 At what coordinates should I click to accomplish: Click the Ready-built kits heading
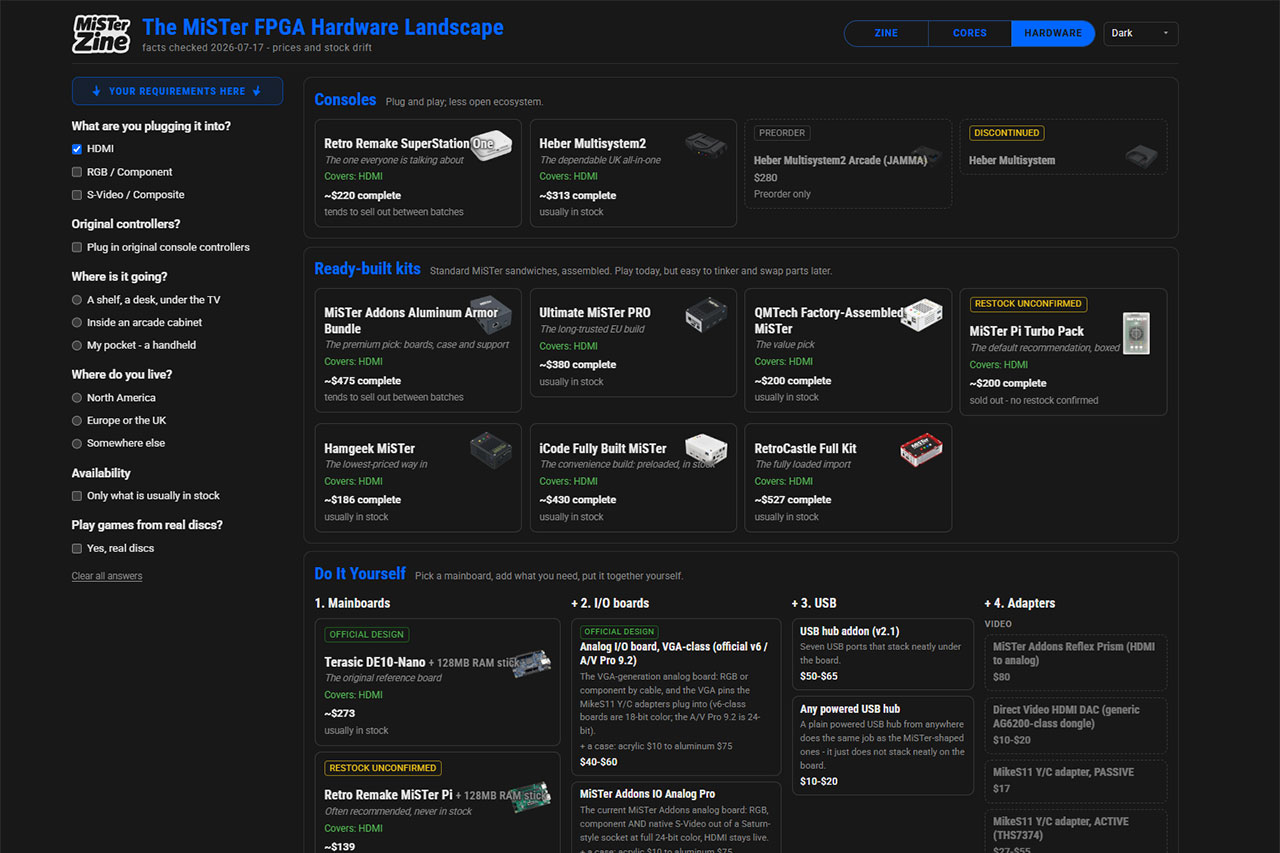click(x=367, y=269)
